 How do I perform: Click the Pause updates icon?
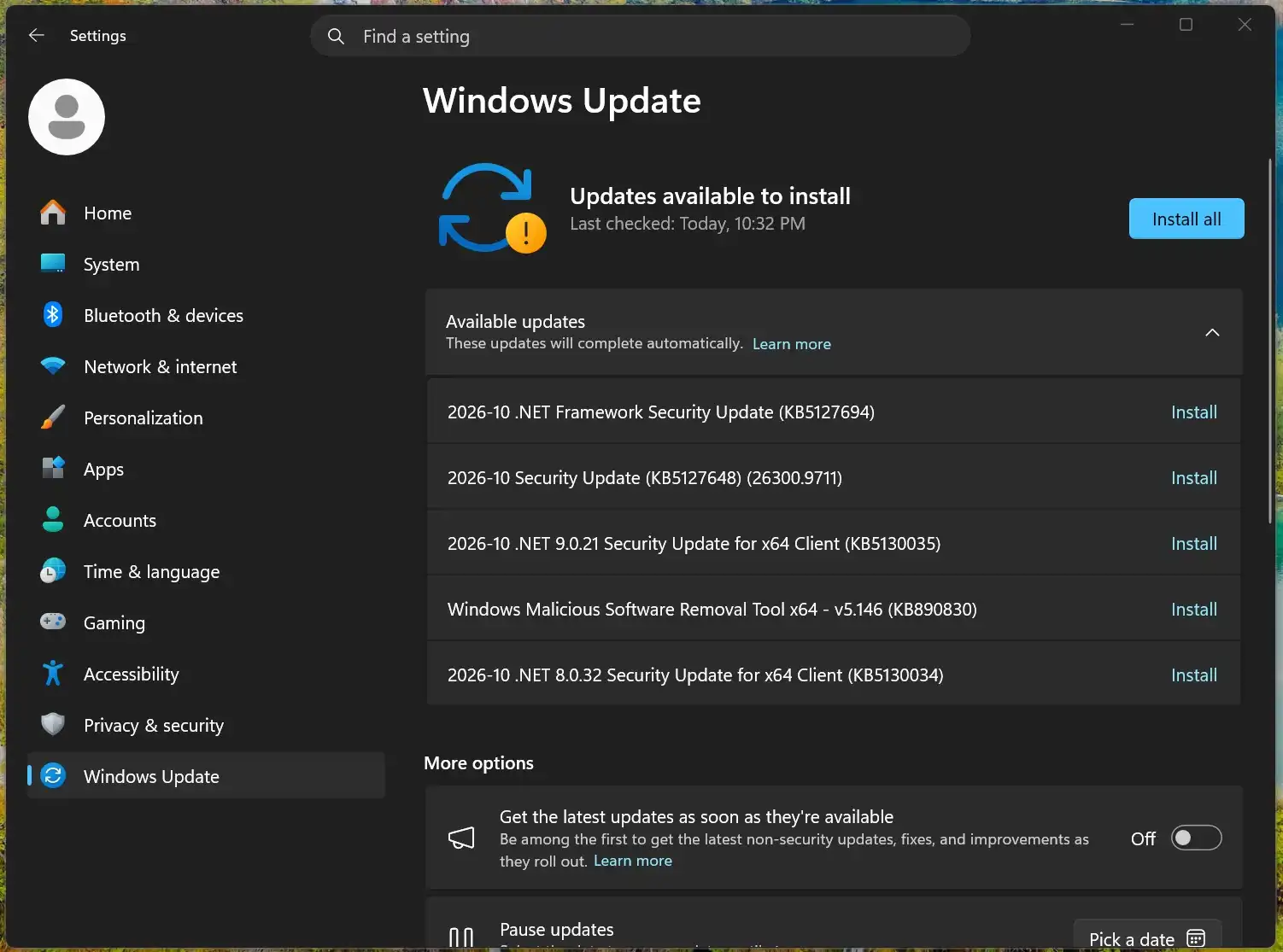(x=461, y=938)
